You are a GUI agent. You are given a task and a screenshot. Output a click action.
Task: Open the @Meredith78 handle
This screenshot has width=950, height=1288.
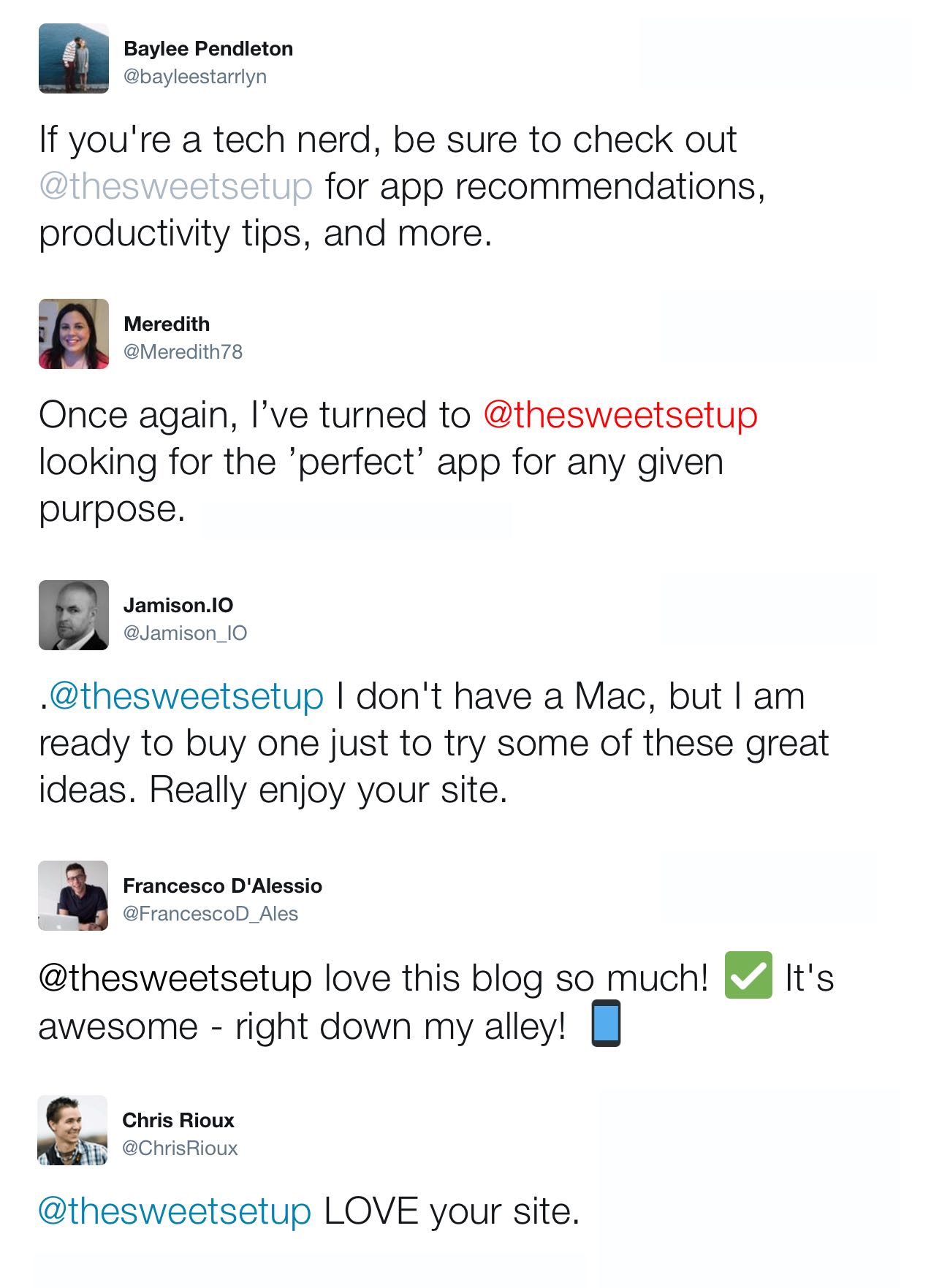(x=183, y=351)
